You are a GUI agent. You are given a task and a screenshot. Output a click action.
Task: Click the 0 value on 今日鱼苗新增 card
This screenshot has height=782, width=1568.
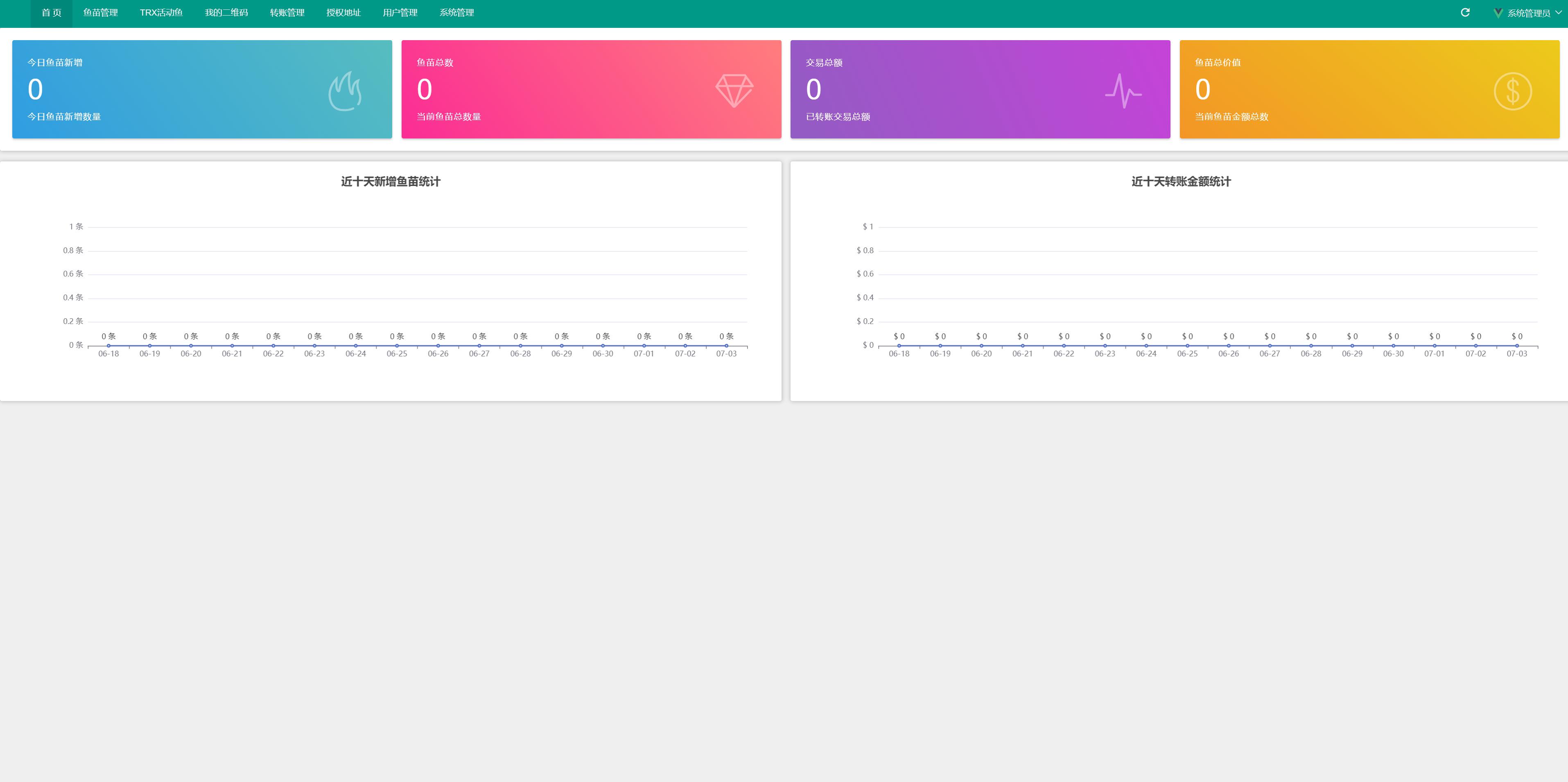[x=35, y=90]
